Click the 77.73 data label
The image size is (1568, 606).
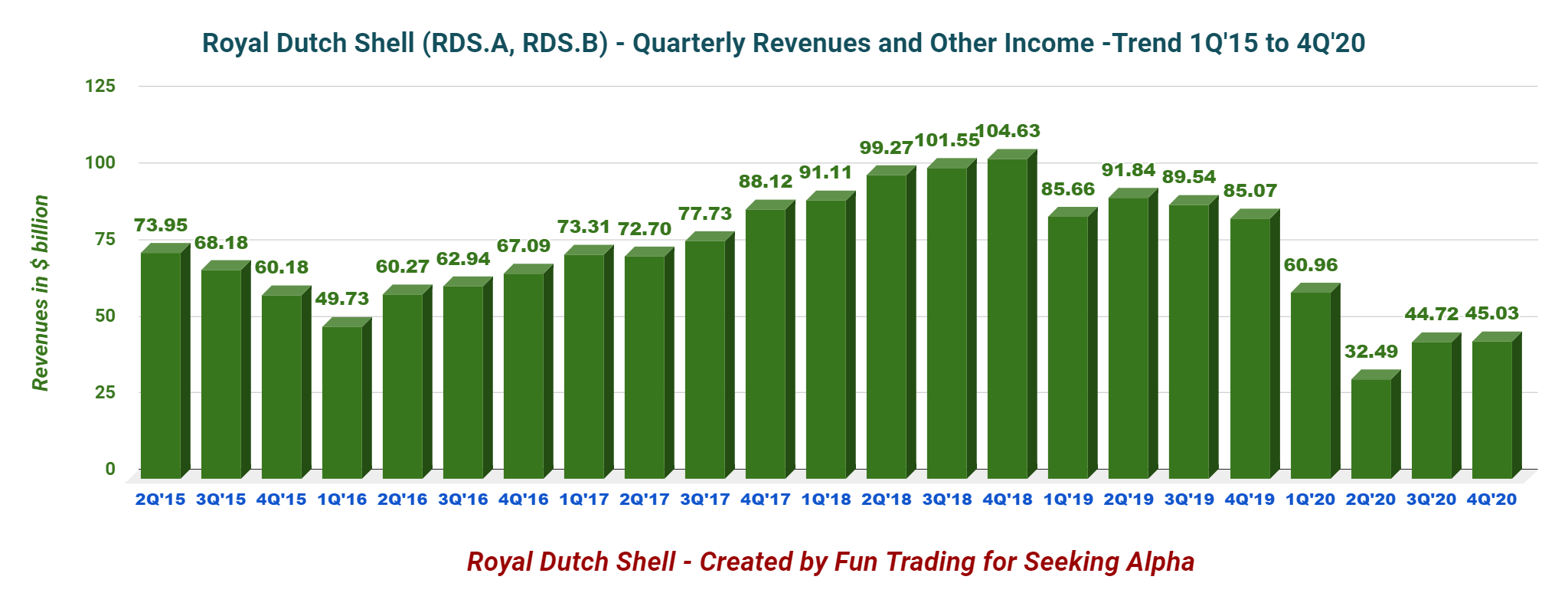pos(705,214)
